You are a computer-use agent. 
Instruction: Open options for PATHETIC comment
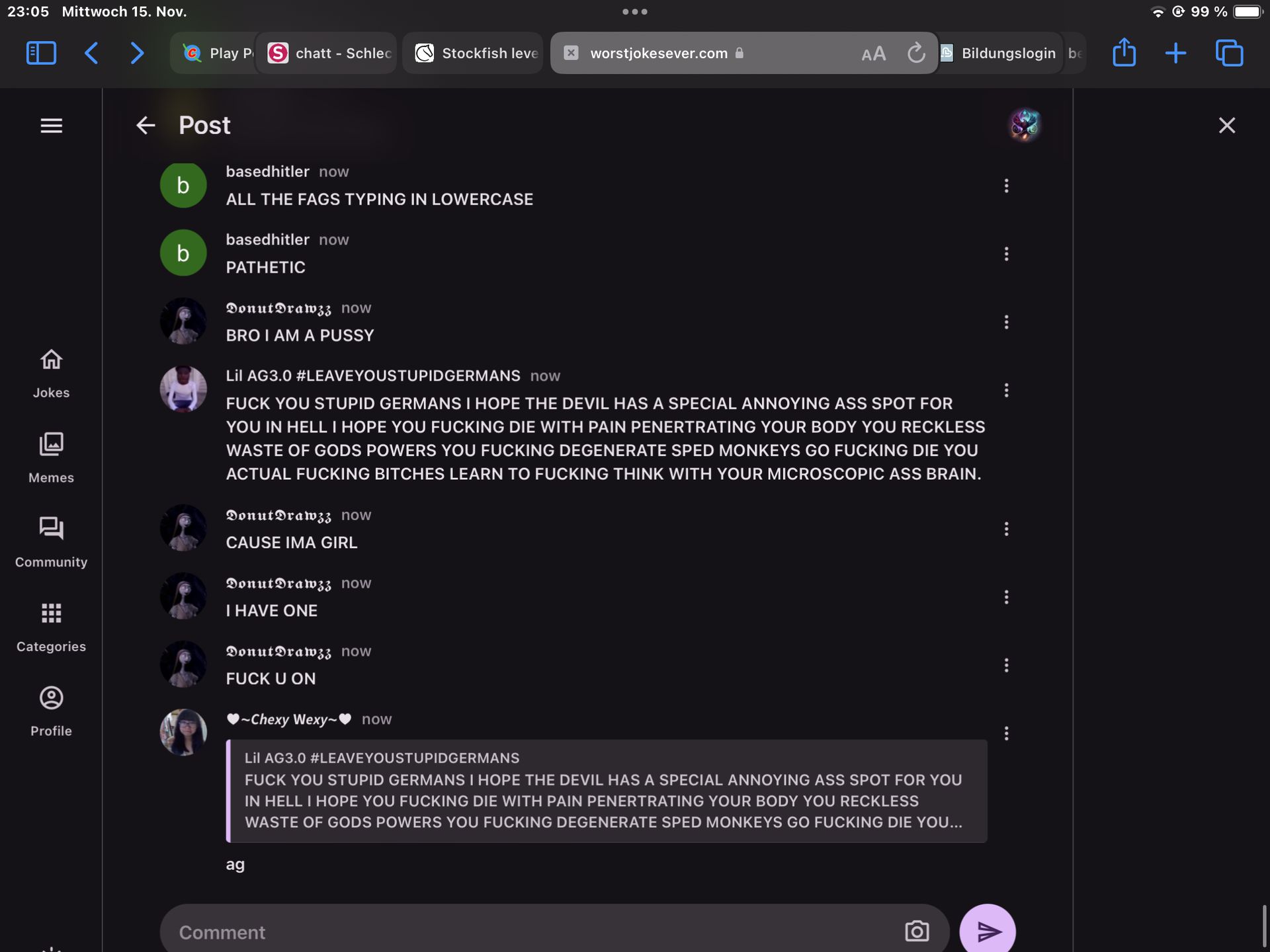click(1006, 254)
